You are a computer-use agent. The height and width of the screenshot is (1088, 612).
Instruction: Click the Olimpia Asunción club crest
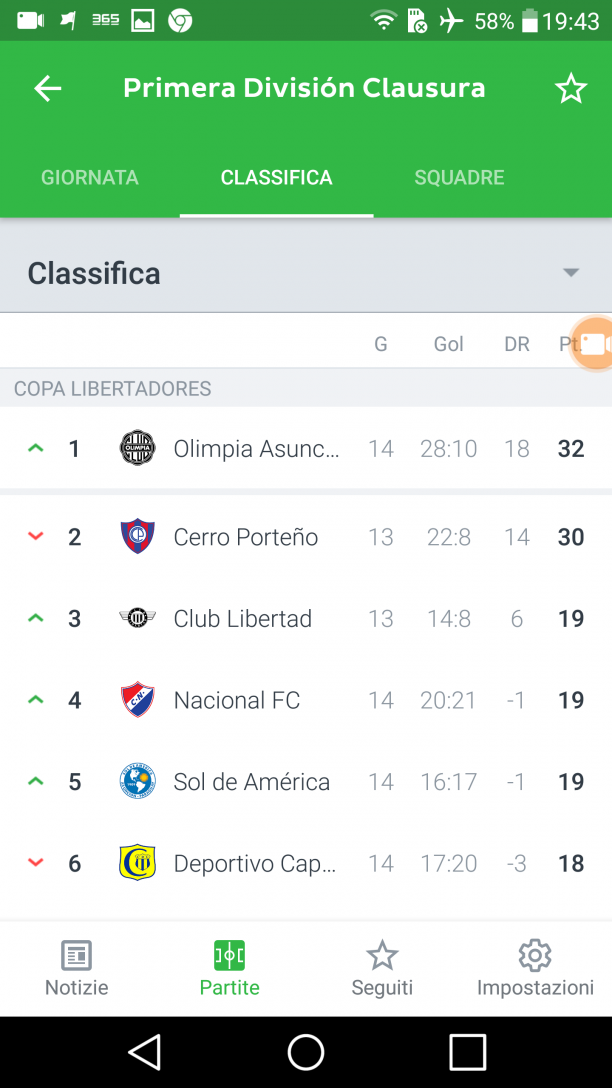point(137,448)
